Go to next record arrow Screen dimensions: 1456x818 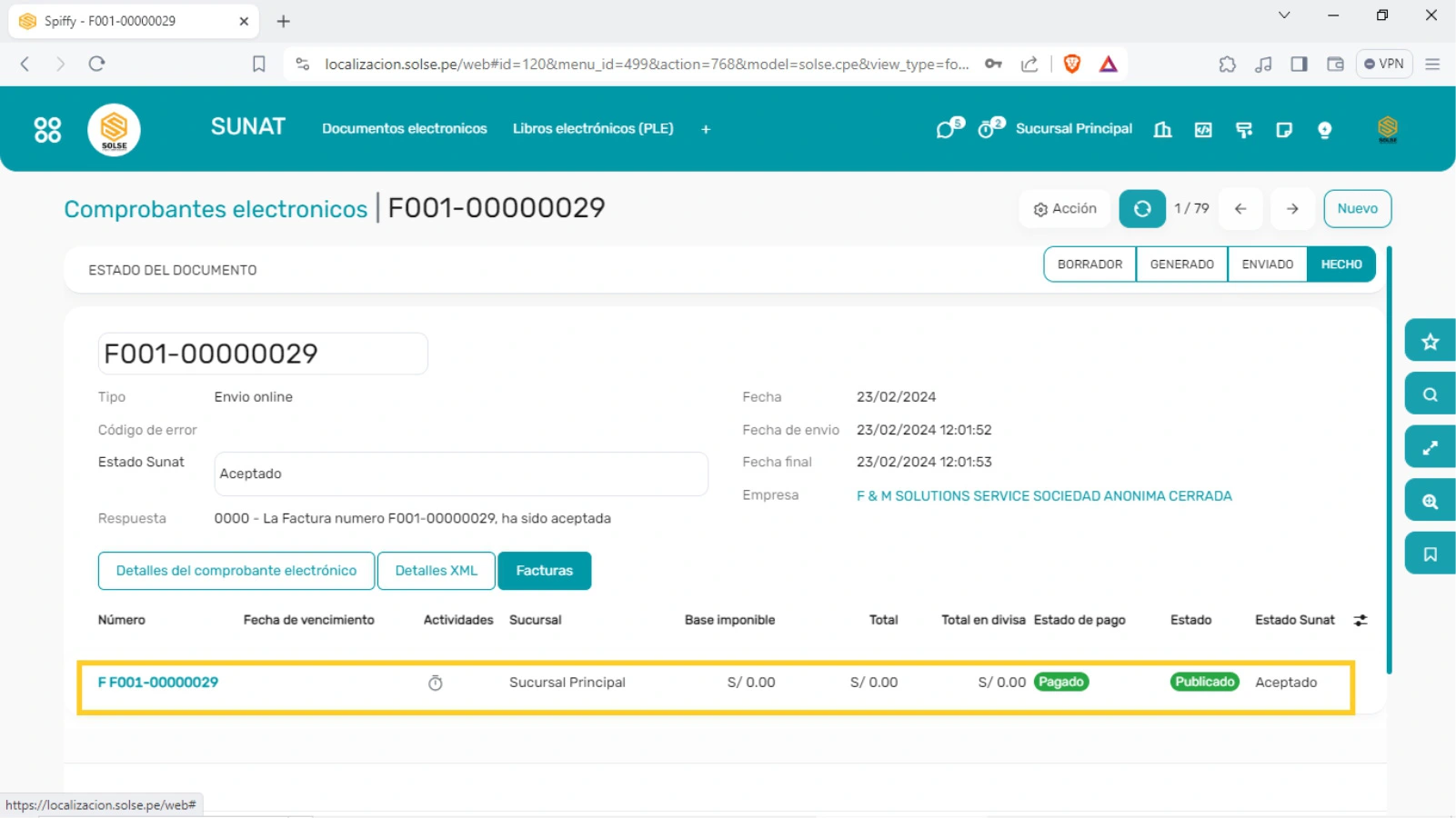pos(1291,209)
